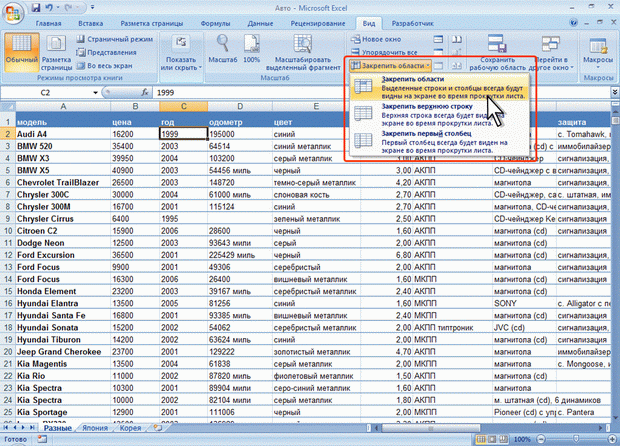This screenshot has height=446, width=620.
Task: Save workspace (Сохранить рабочую область)
Action: pyautogui.click(x=497, y=53)
